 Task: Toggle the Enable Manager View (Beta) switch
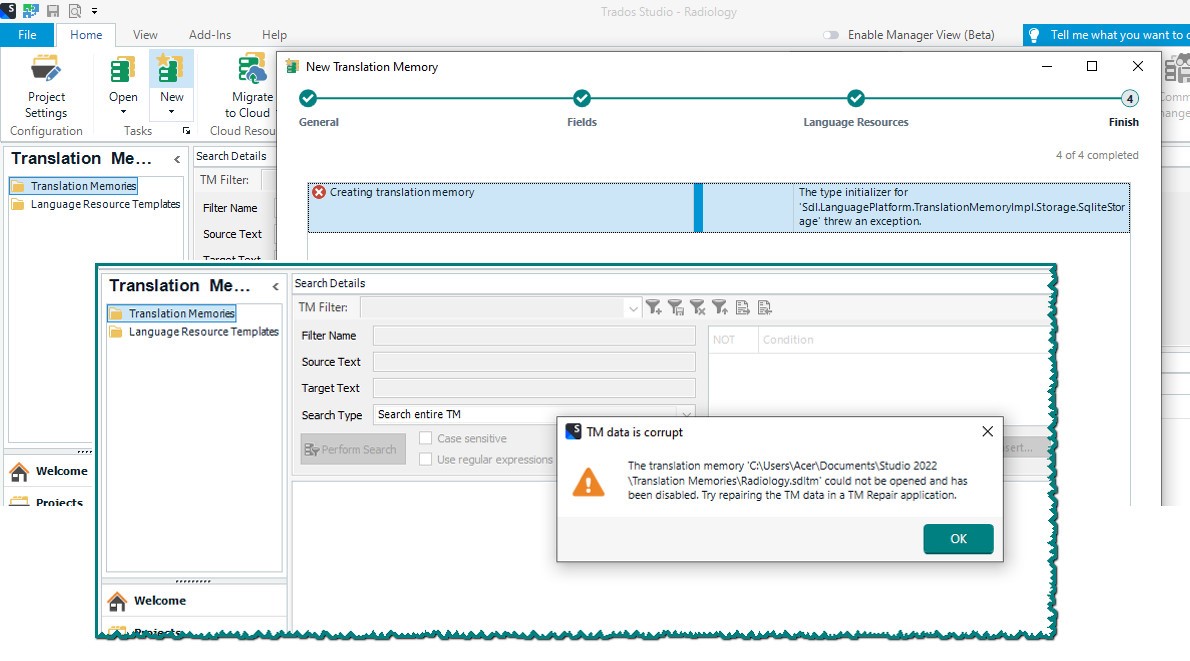(831, 35)
